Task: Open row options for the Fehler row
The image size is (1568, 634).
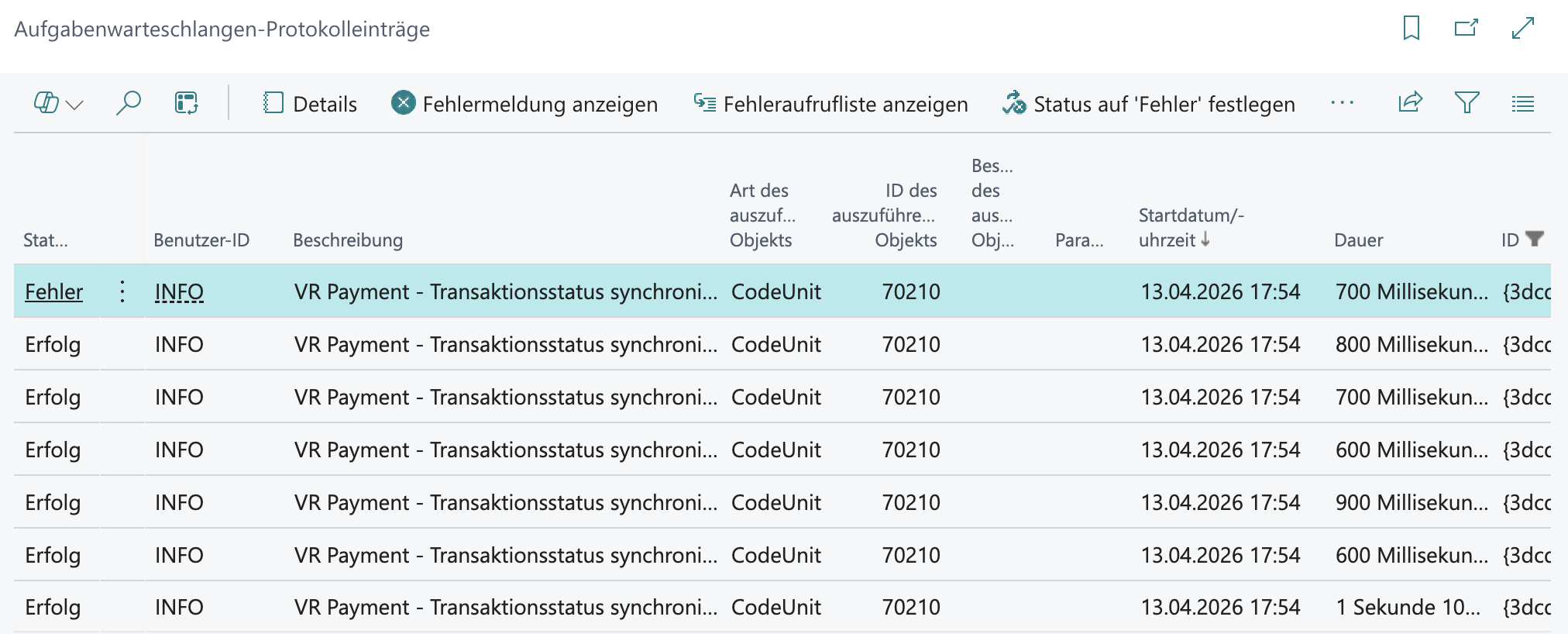Action: [122, 291]
